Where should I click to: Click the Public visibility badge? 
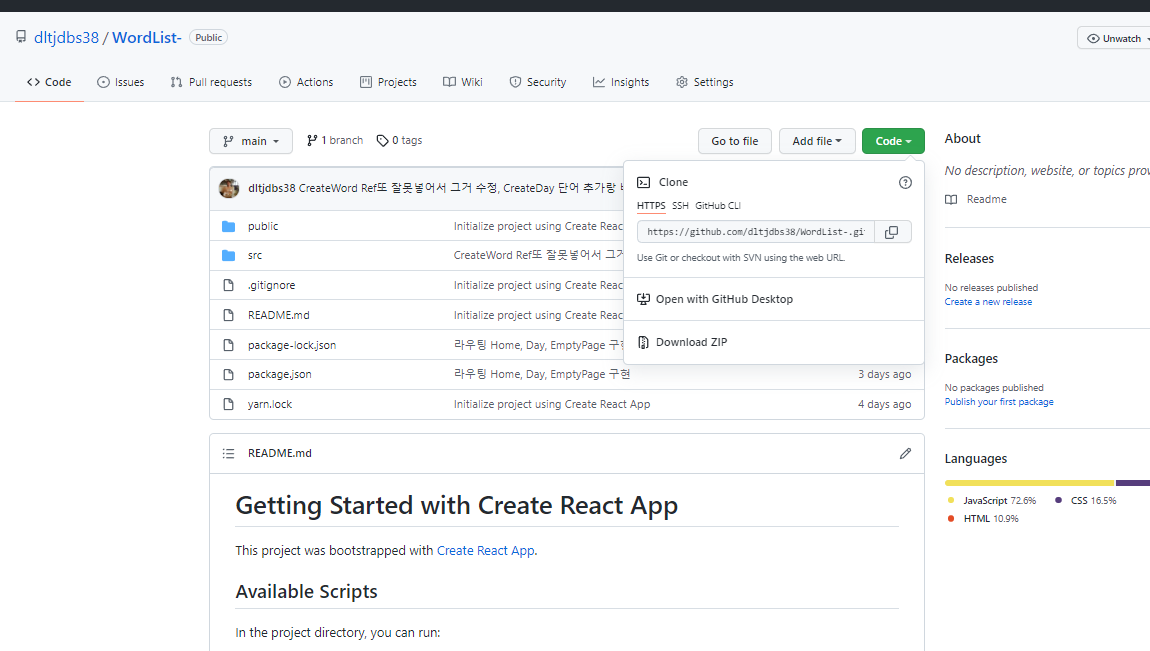pyautogui.click(x=208, y=37)
